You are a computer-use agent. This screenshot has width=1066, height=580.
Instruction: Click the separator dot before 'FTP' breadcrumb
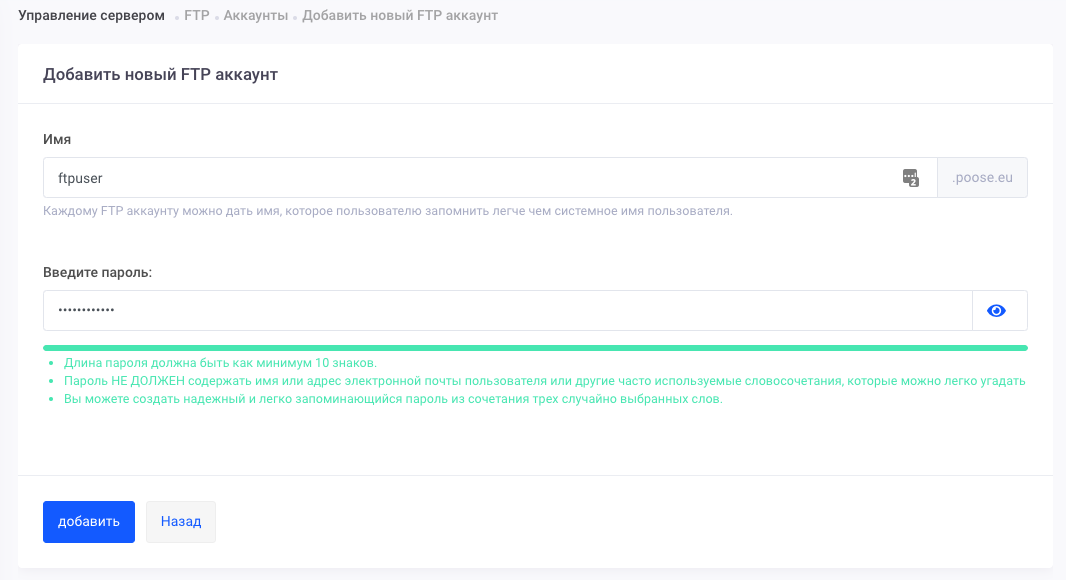[x=176, y=18]
